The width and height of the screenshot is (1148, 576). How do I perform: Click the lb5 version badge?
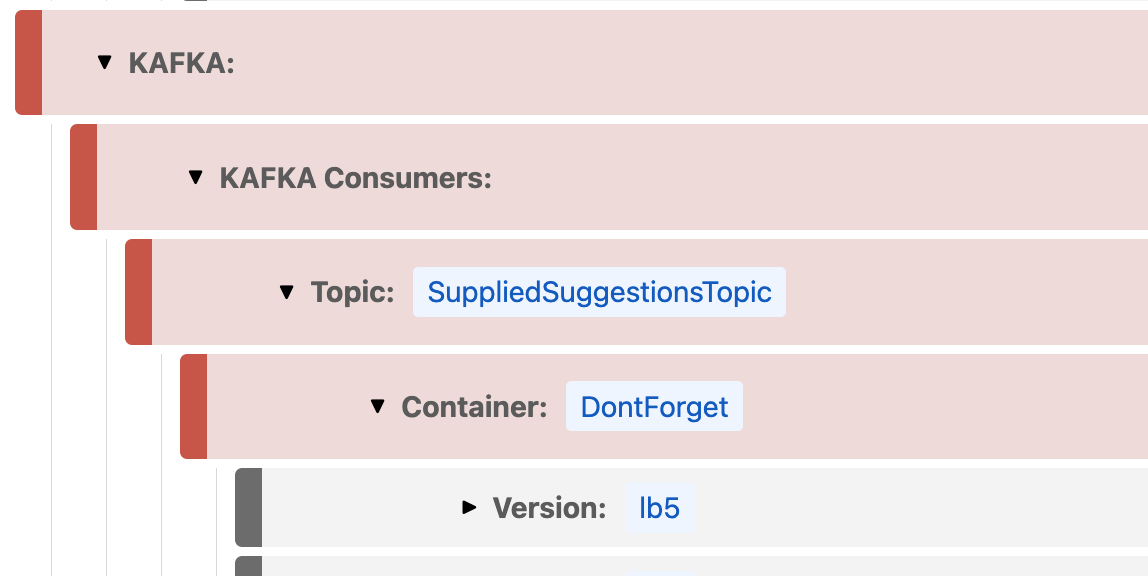pos(659,507)
